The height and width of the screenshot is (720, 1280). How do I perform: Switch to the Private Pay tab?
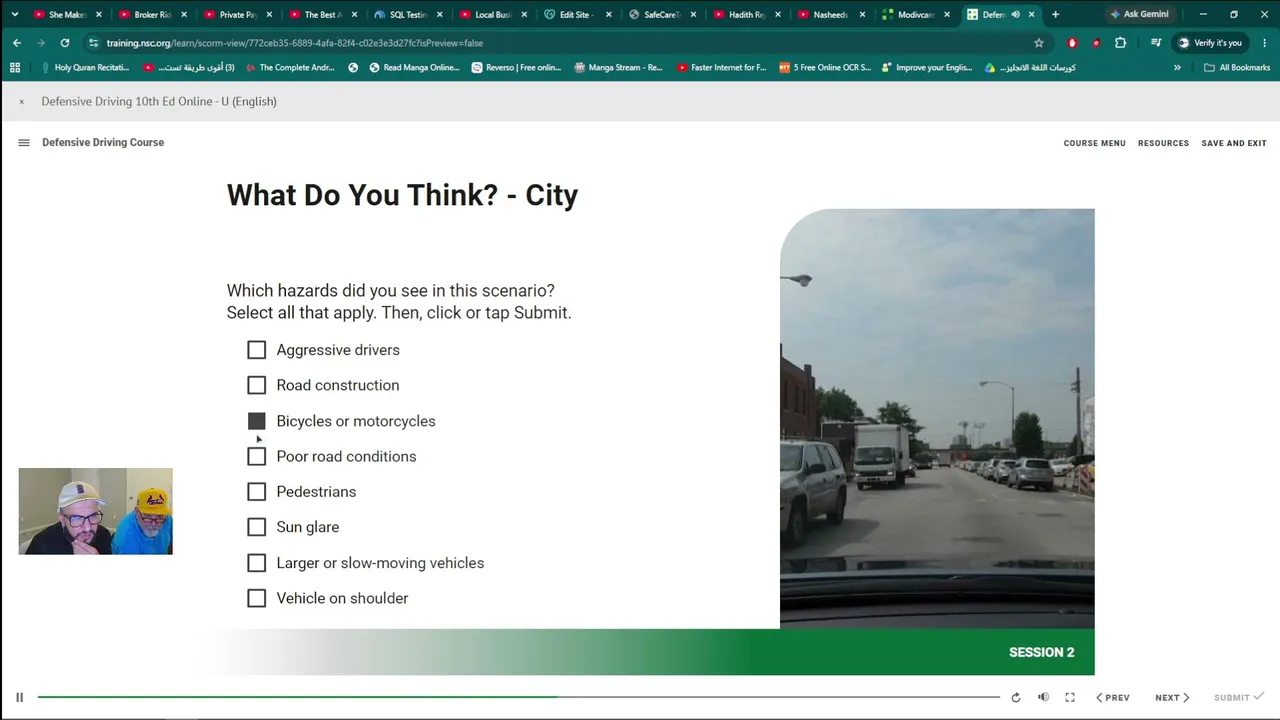[x=238, y=15]
